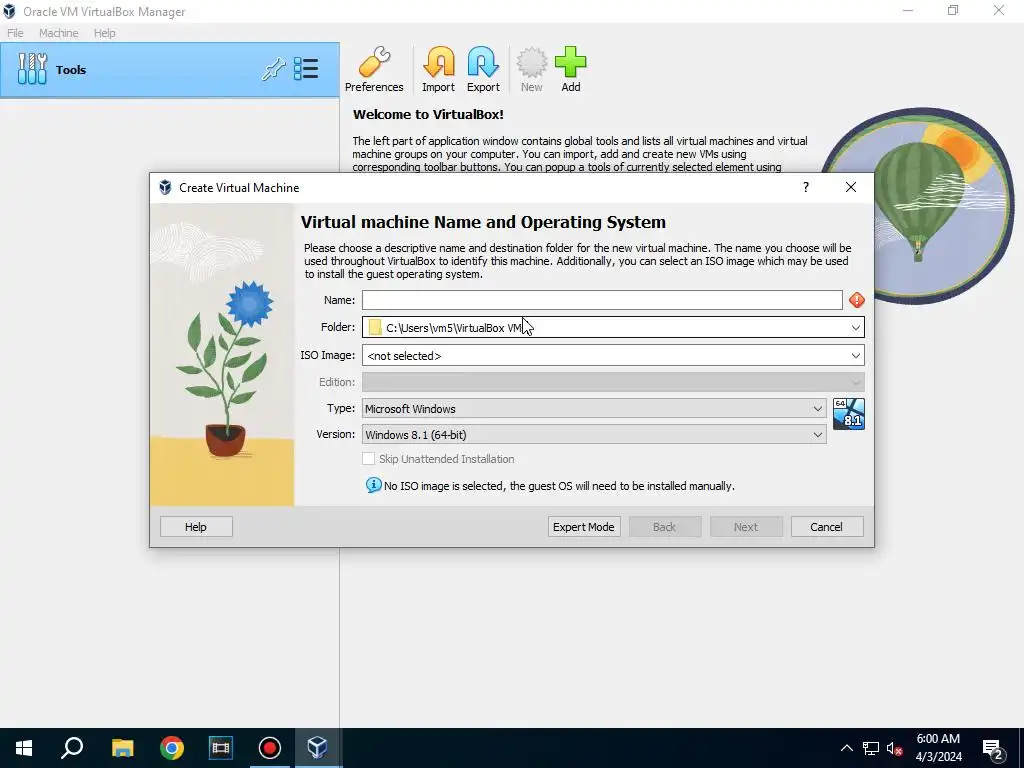The width and height of the screenshot is (1024, 768).
Task: Click into the Name input field
Action: pyautogui.click(x=602, y=300)
